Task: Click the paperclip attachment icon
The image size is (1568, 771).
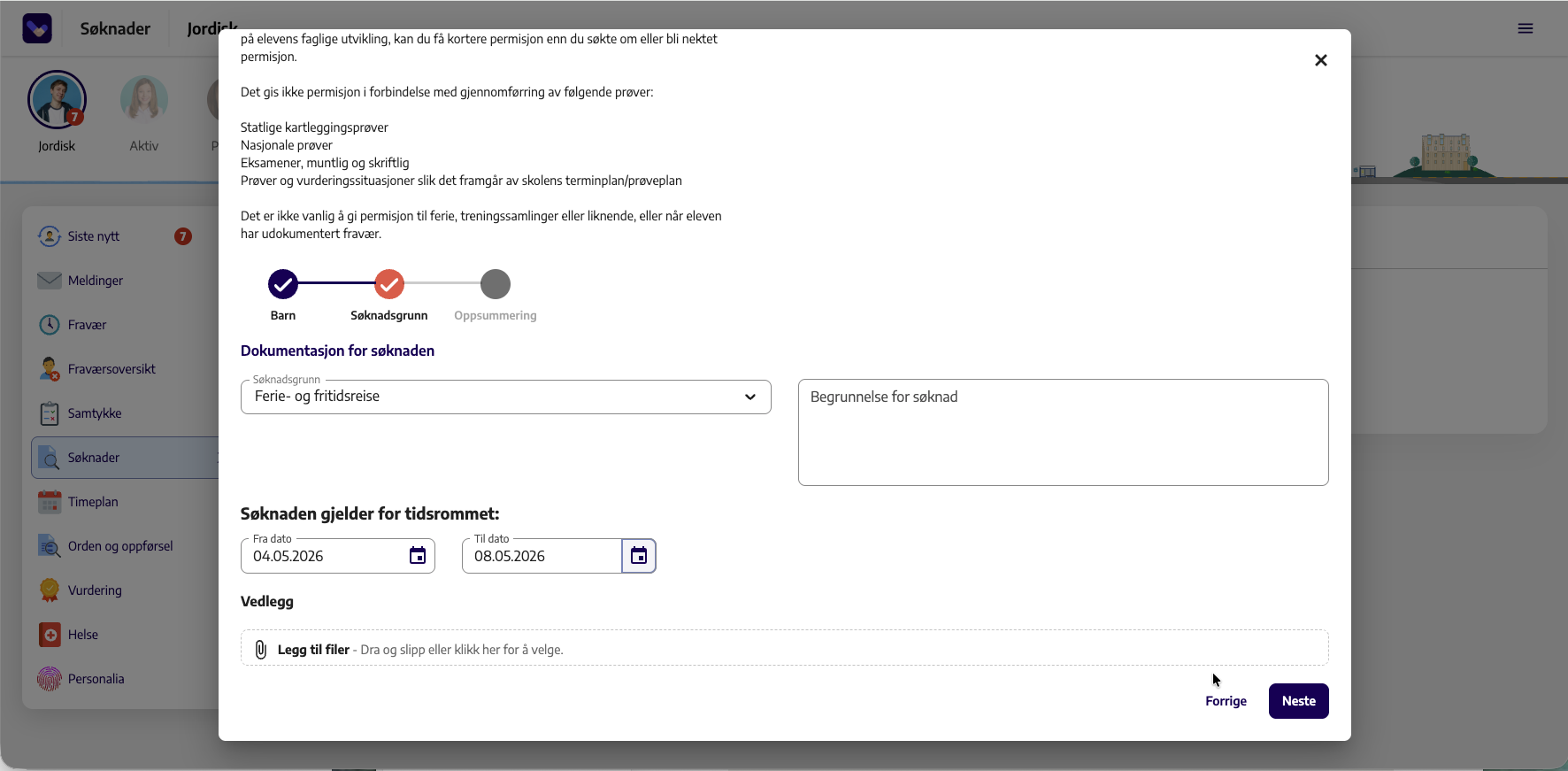Action: click(261, 650)
